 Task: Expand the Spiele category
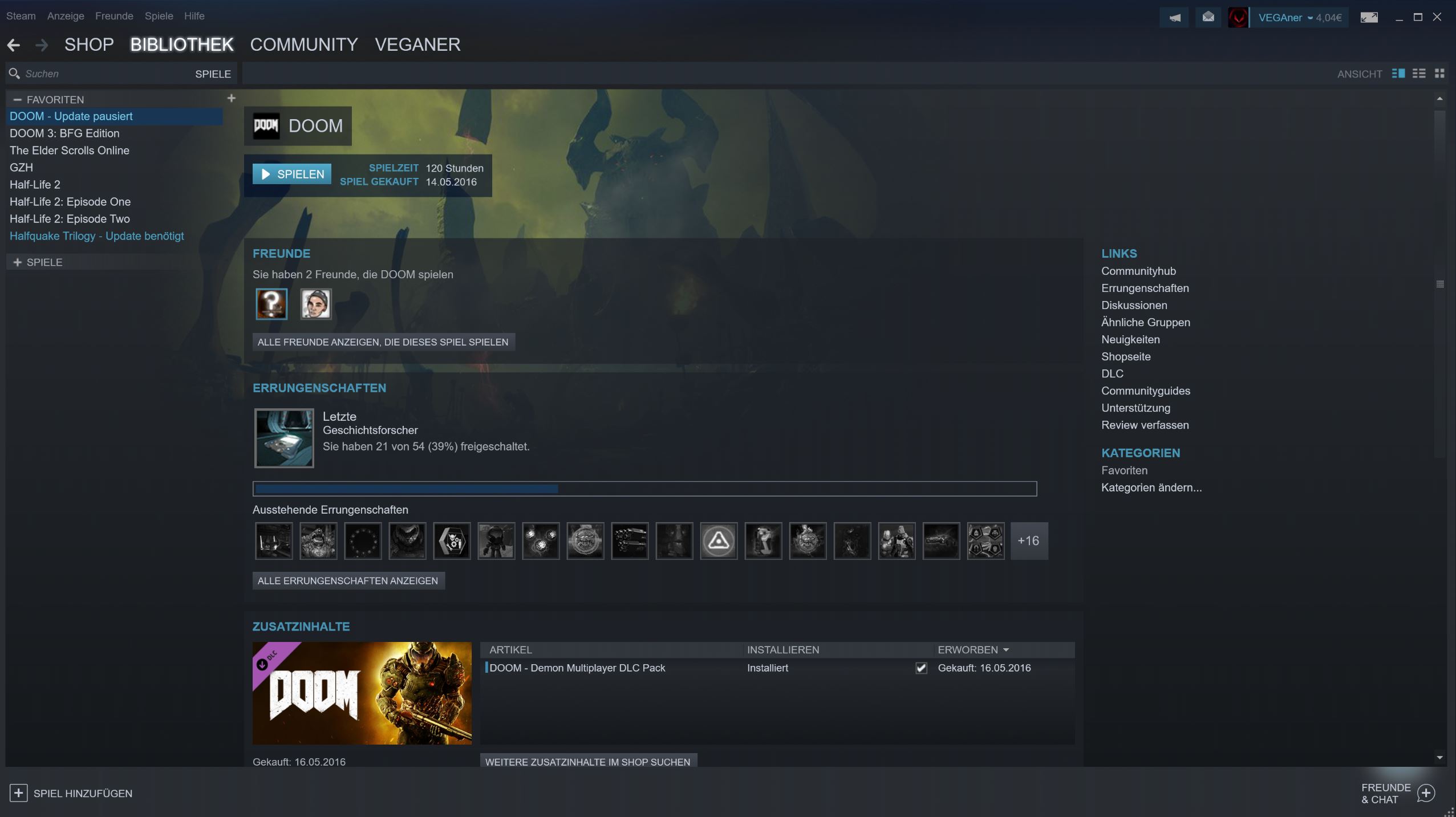pyautogui.click(x=18, y=262)
